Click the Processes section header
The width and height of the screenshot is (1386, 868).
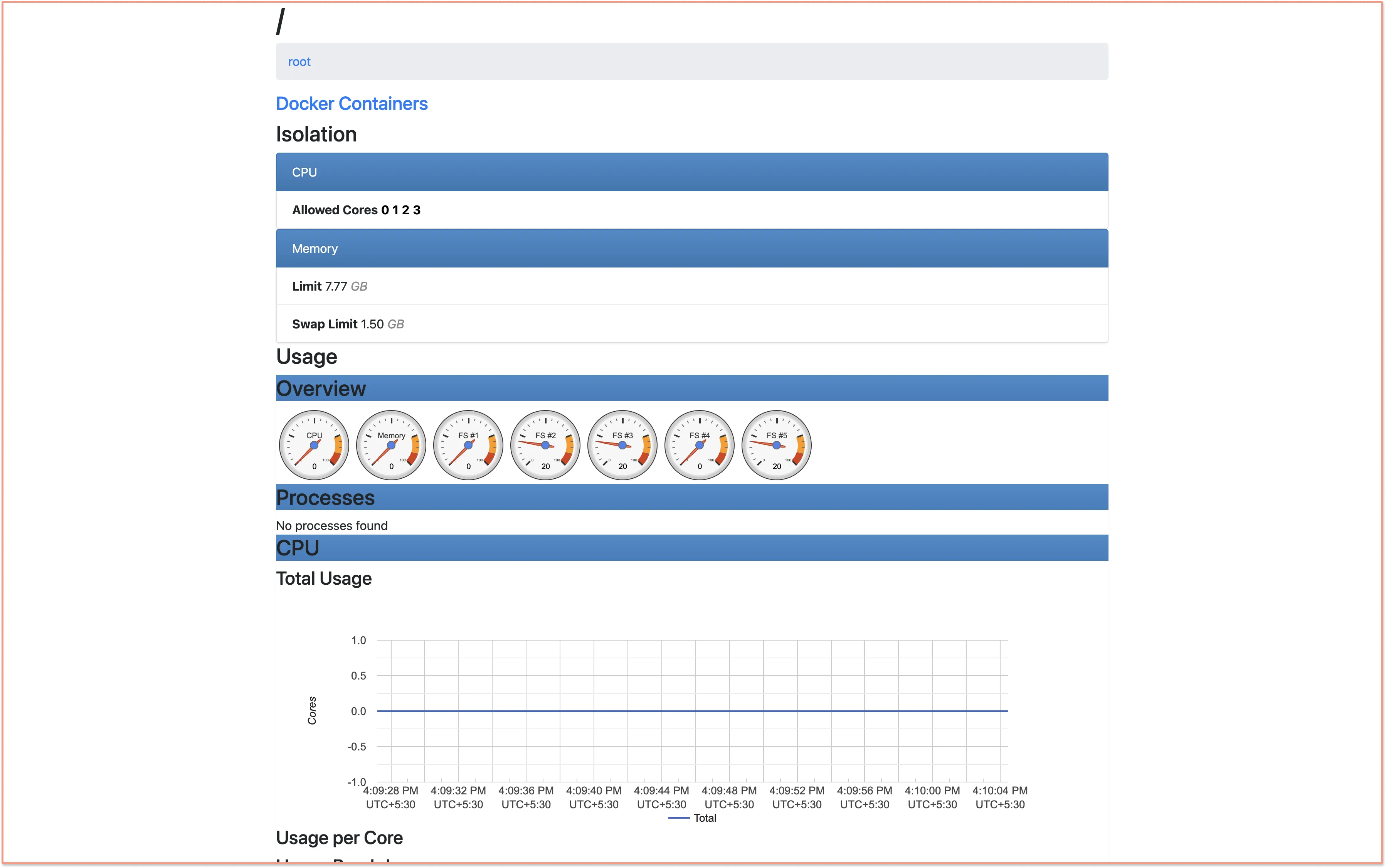tap(692, 497)
